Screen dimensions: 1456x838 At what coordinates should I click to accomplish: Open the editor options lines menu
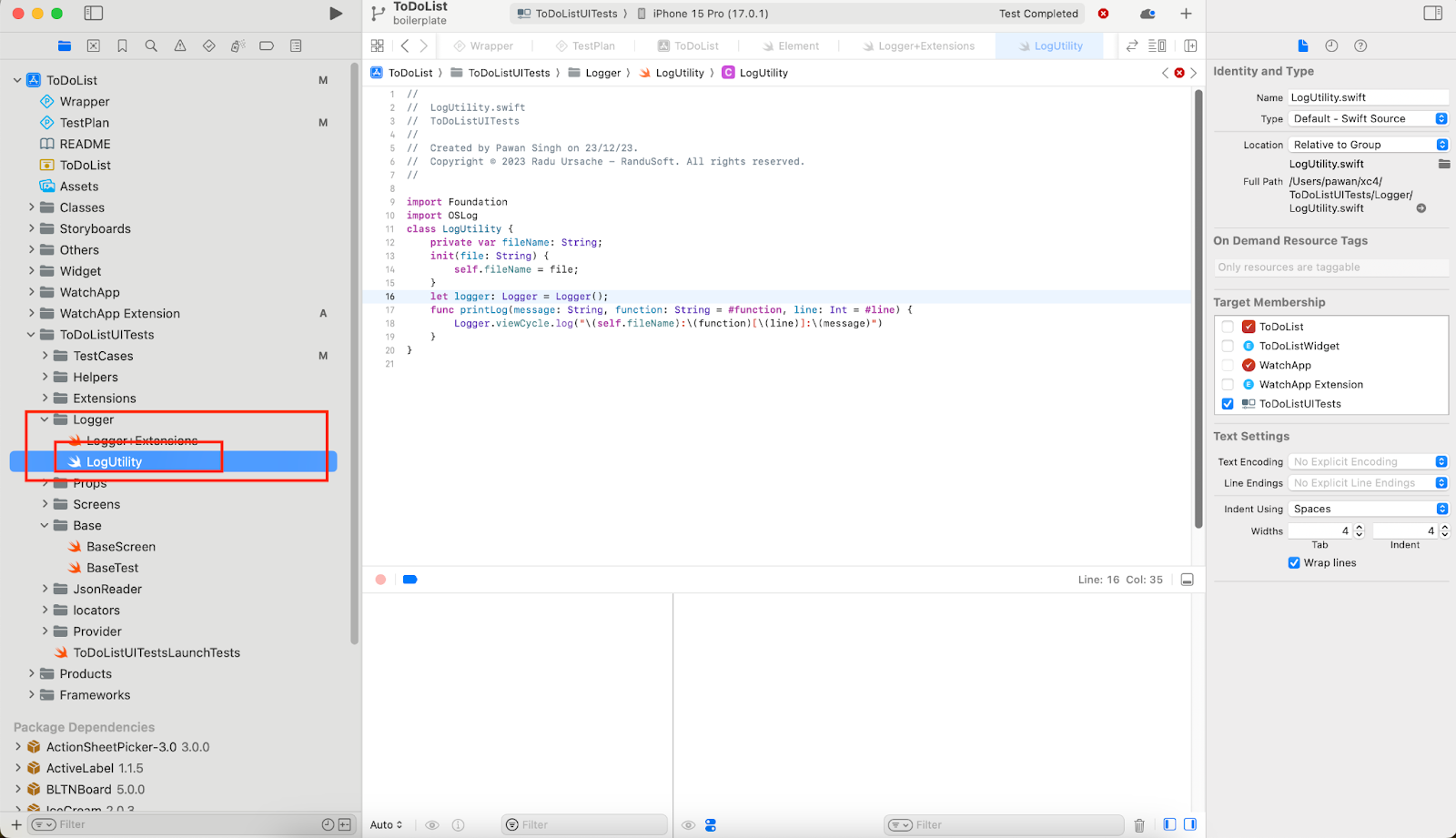tap(1158, 45)
